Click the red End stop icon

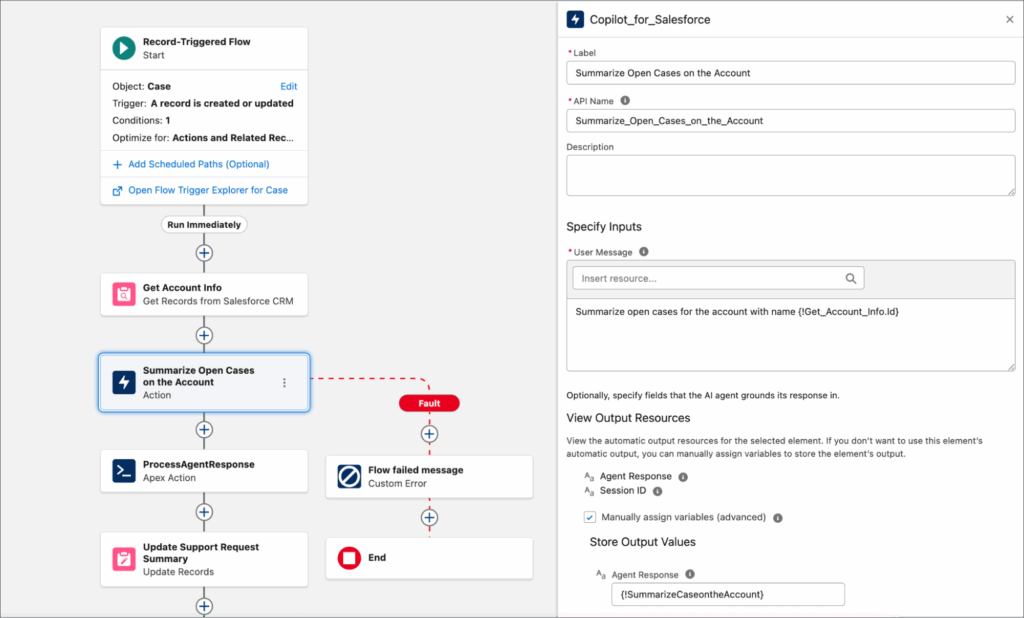pyautogui.click(x=349, y=557)
